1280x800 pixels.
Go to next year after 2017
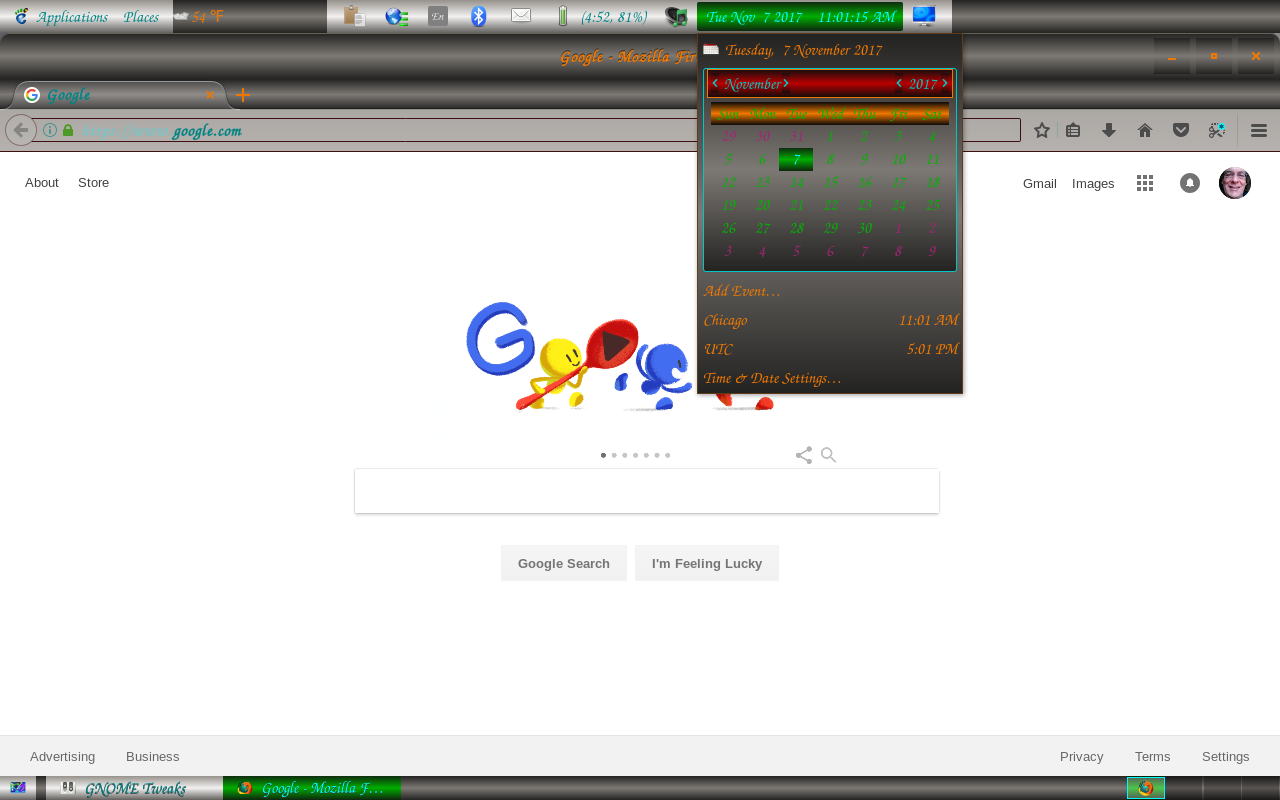[x=945, y=84]
